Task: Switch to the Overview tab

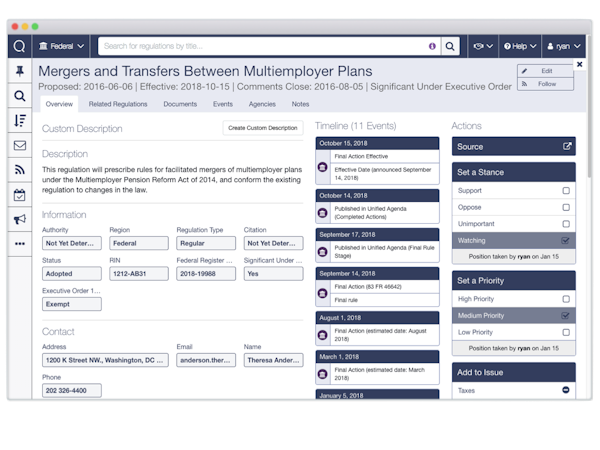Action: (x=59, y=104)
